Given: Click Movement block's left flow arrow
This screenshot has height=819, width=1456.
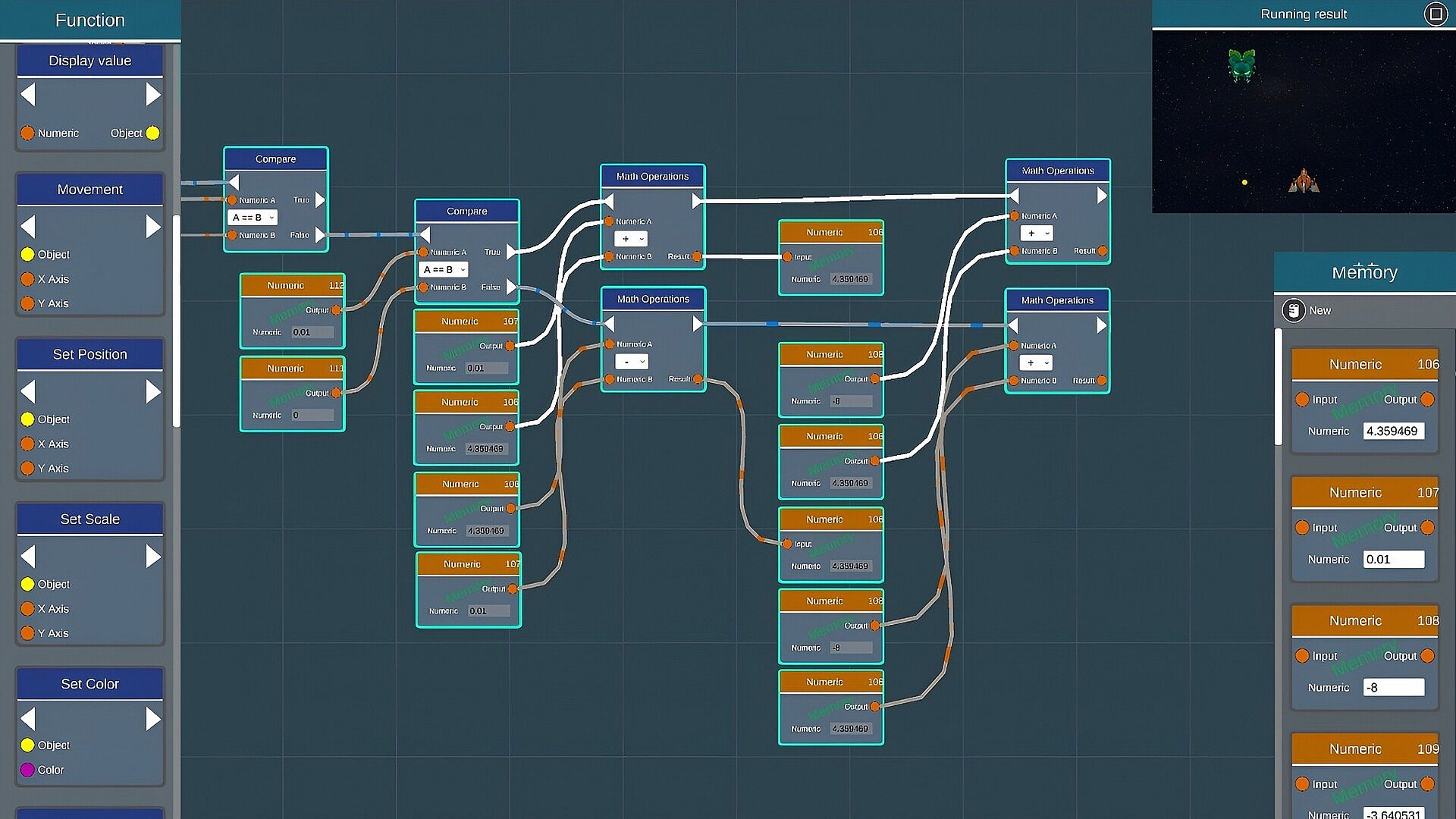Looking at the screenshot, I should click(x=28, y=227).
